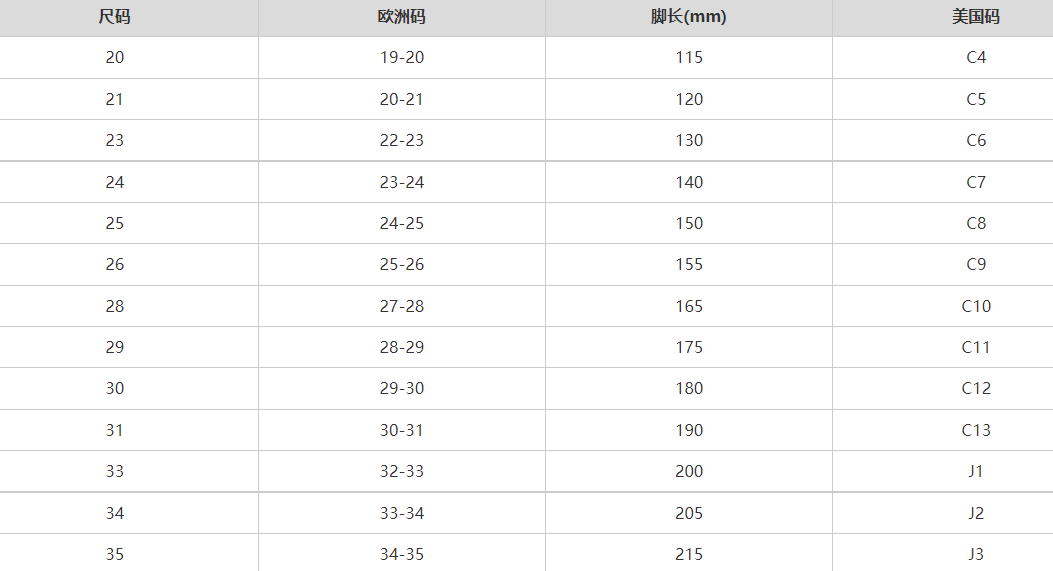Click the US size J1 cell
Image resolution: width=1053 pixels, height=571 pixels.
click(976, 472)
